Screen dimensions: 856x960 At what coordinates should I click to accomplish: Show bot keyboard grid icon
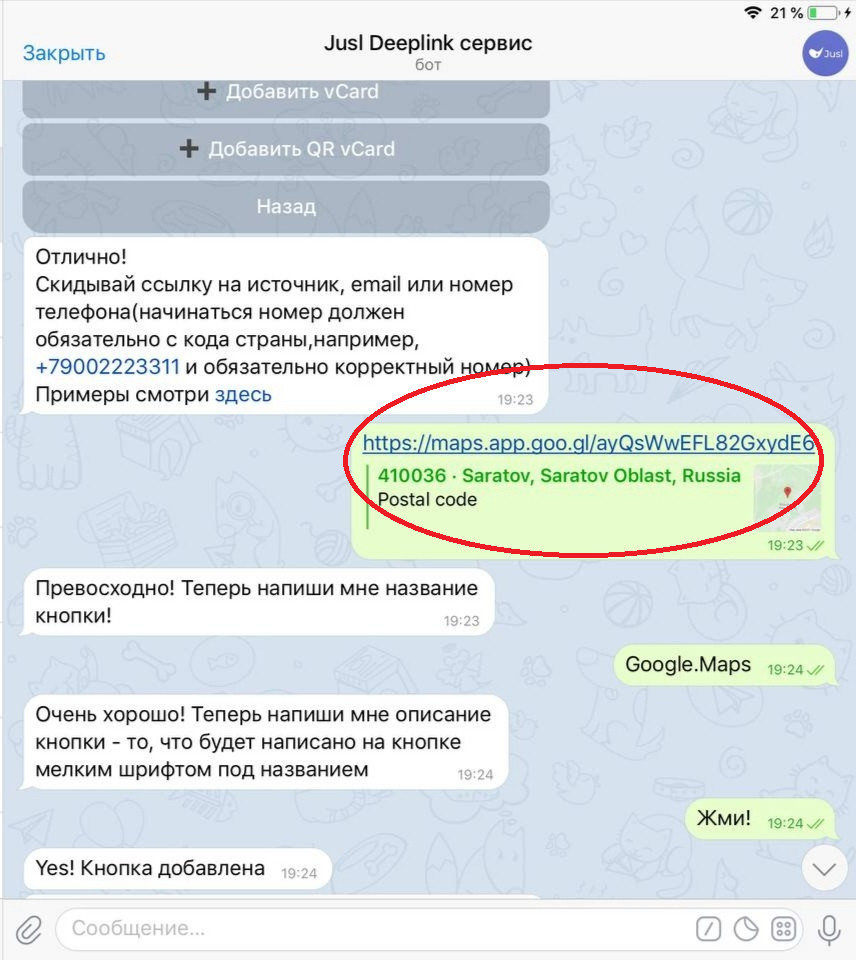click(784, 929)
